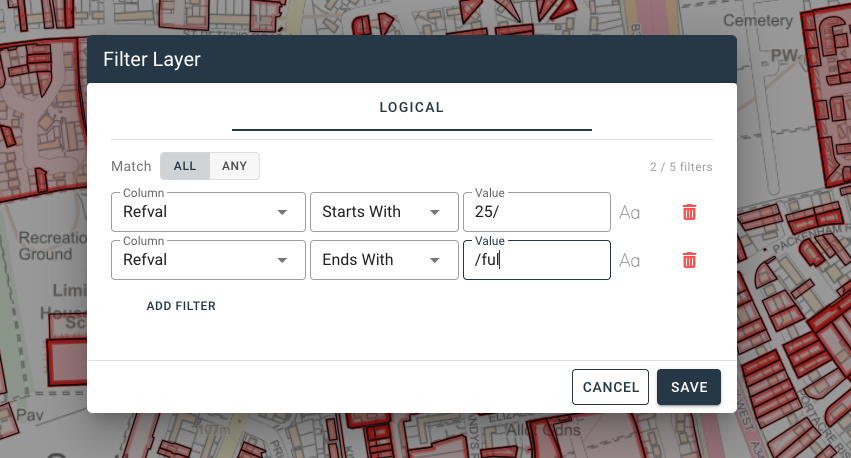The image size is (851, 458).
Task: Expand the Starts With operator dropdown
Action: 382,212
